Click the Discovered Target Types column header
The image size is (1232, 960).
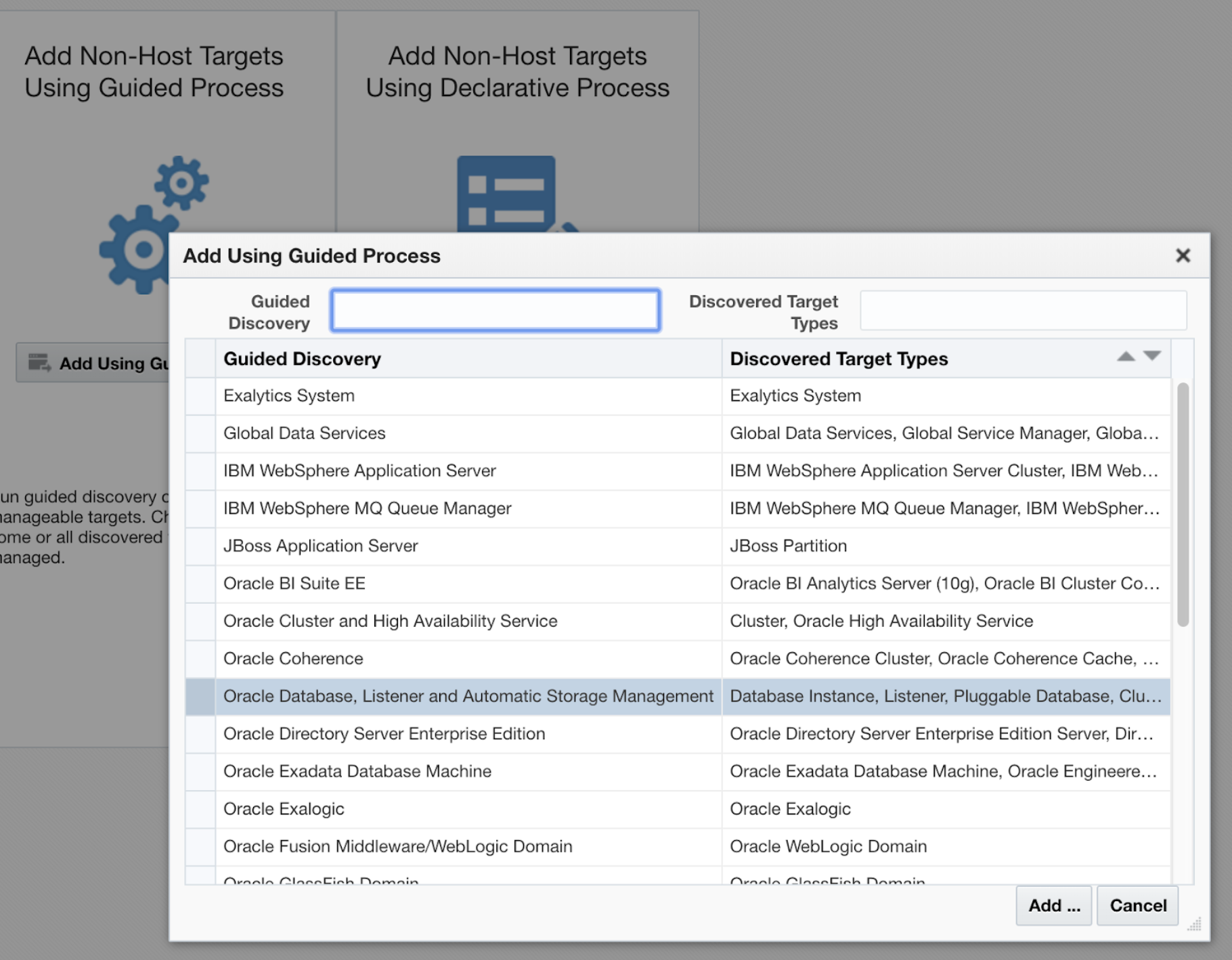coord(946,359)
